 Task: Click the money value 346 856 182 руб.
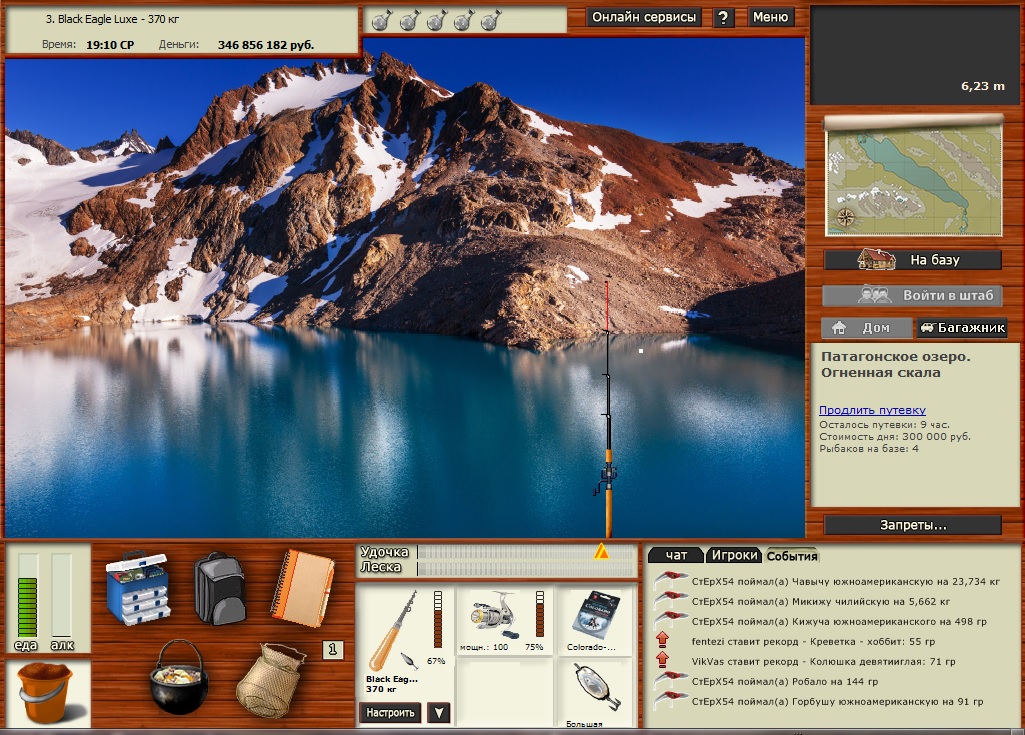pyautogui.click(x=266, y=45)
